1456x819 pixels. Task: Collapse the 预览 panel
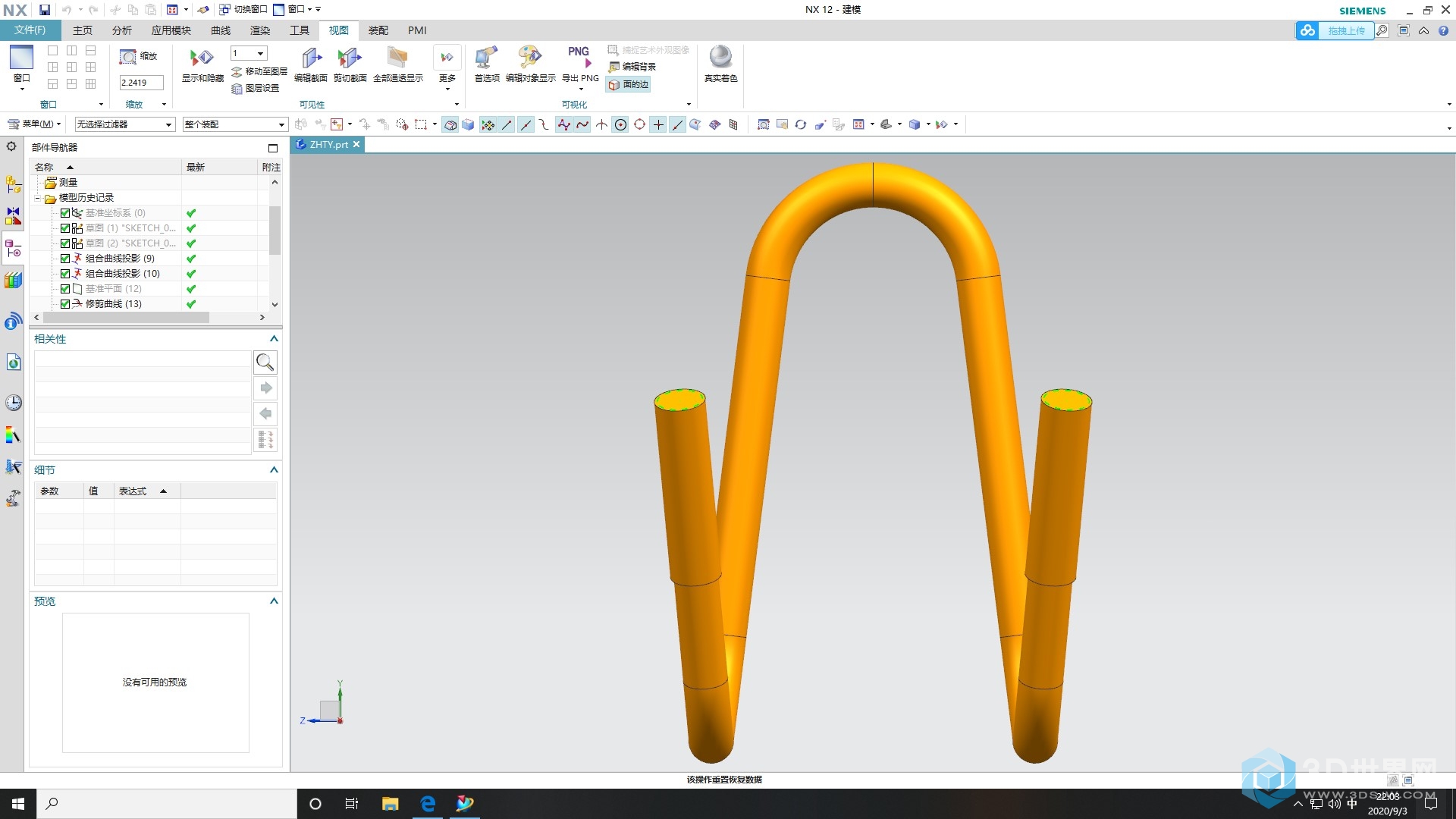pos(274,601)
